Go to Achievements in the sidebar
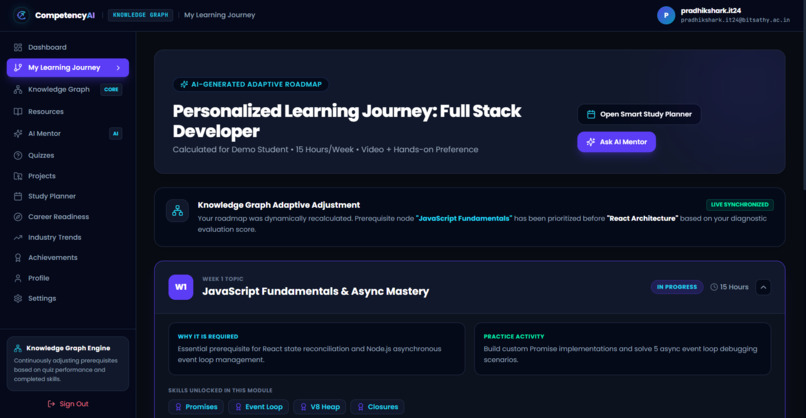Screen dimensions: 806x418 68,258
